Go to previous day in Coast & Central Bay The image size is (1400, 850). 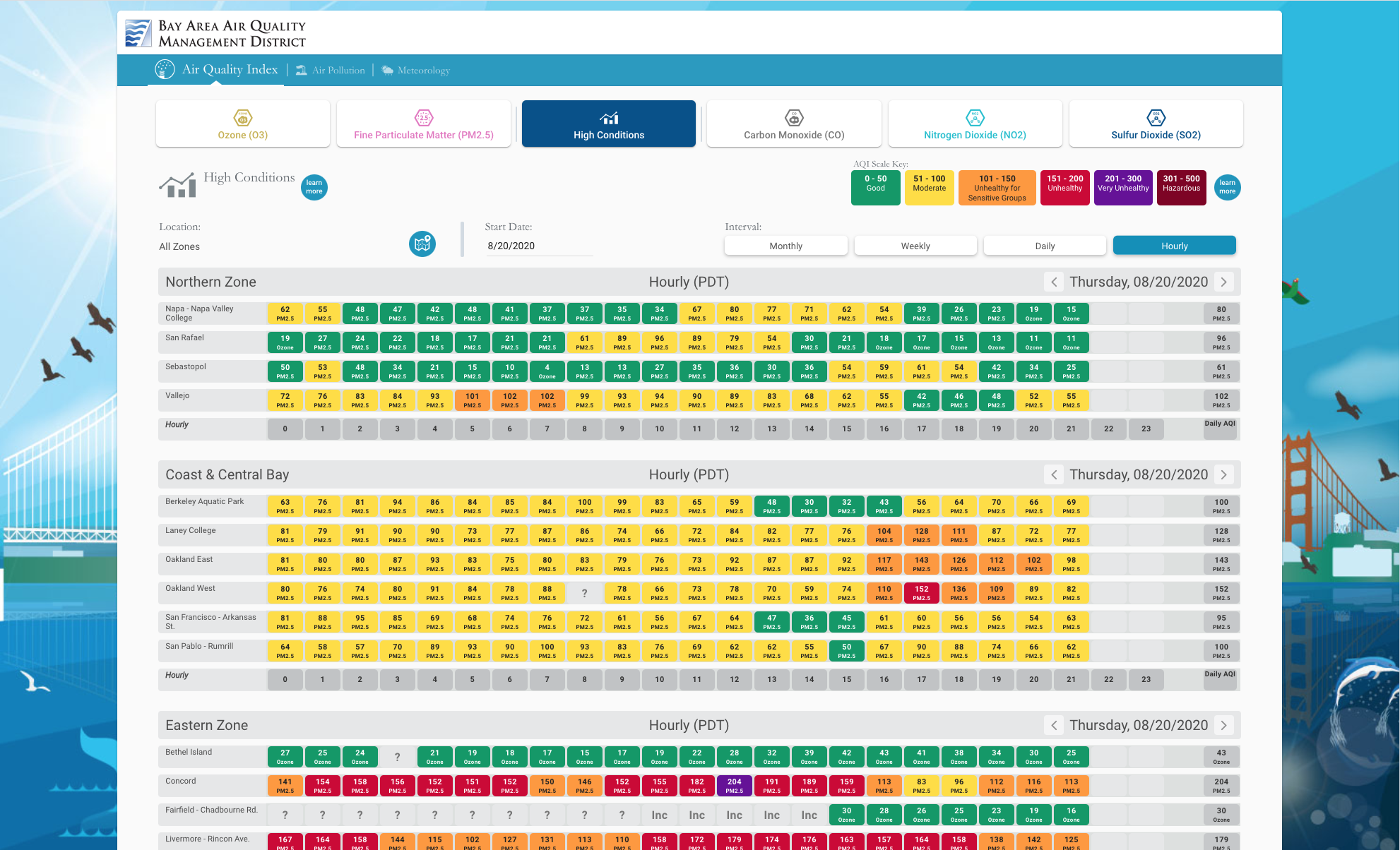1054,474
